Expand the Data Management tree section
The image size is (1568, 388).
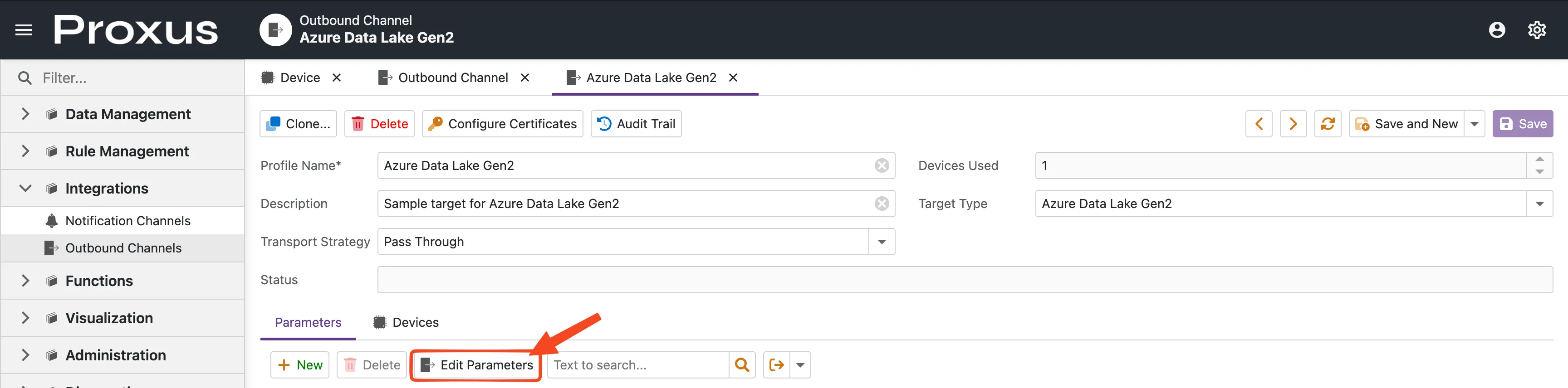click(25, 114)
